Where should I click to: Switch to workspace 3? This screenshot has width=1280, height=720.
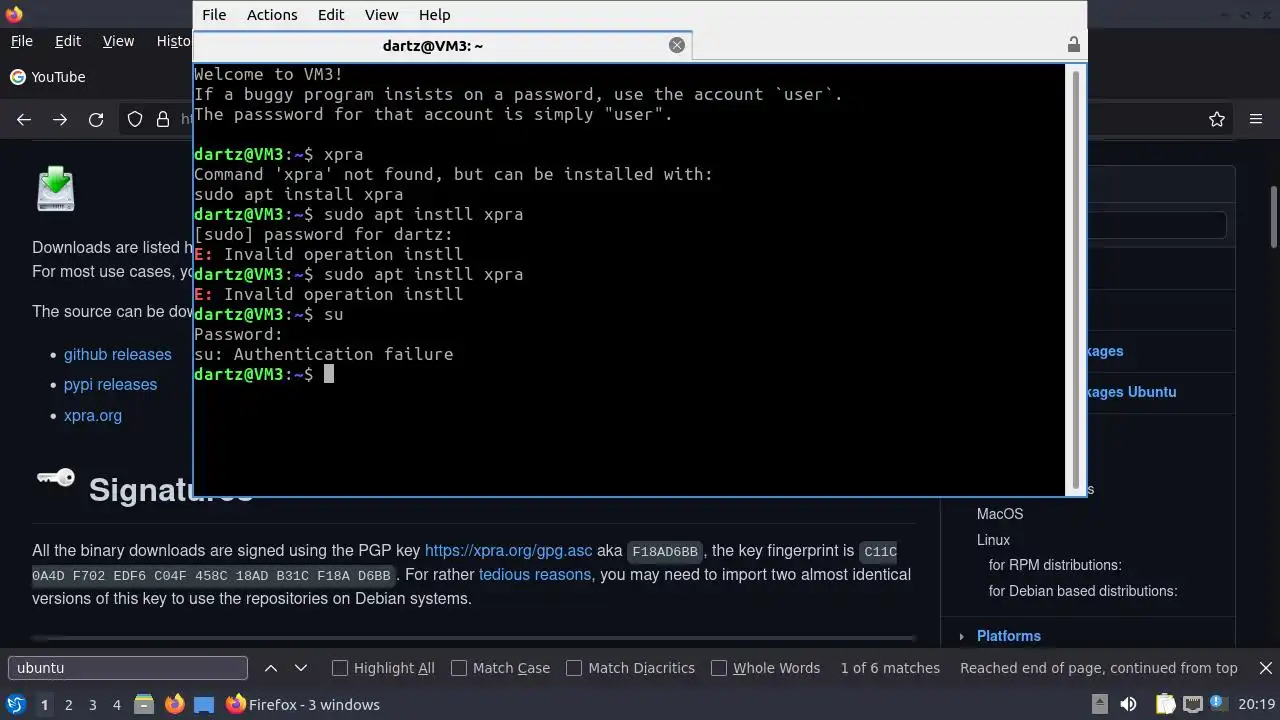pyautogui.click(x=92, y=705)
